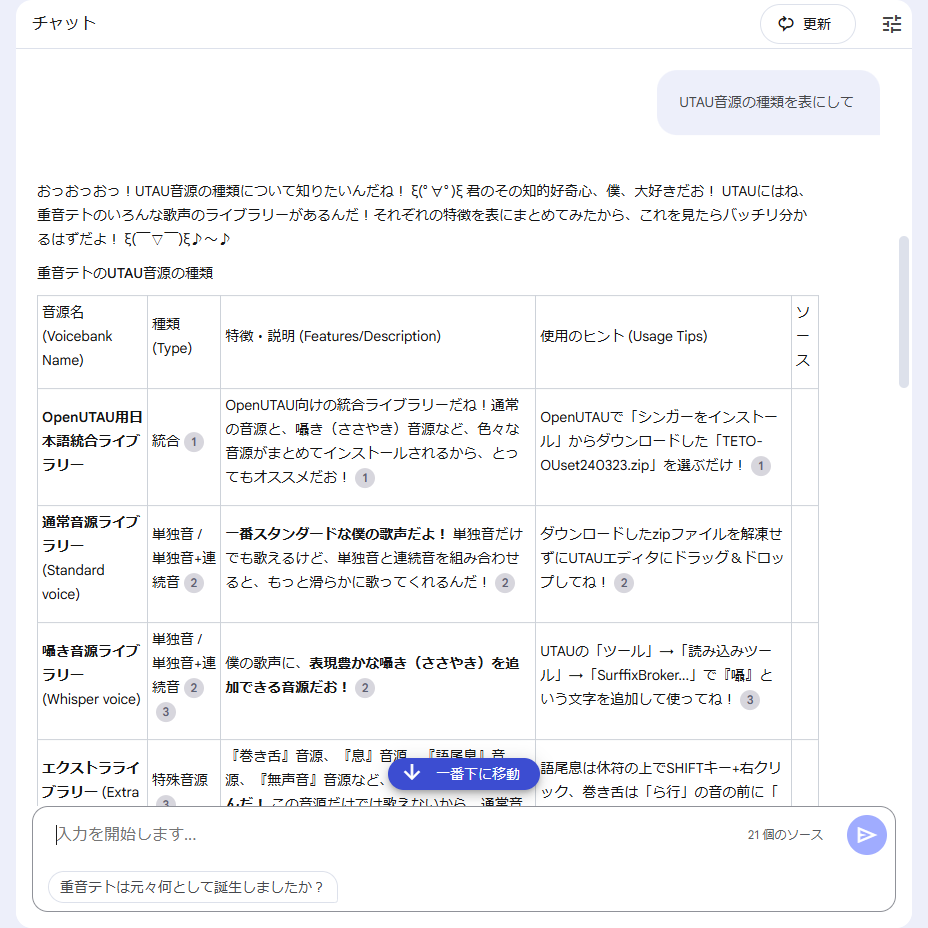Click the intro paragraph starting おっおっおっ！
Viewport: 928px width, 928px height.
pos(422,215)
